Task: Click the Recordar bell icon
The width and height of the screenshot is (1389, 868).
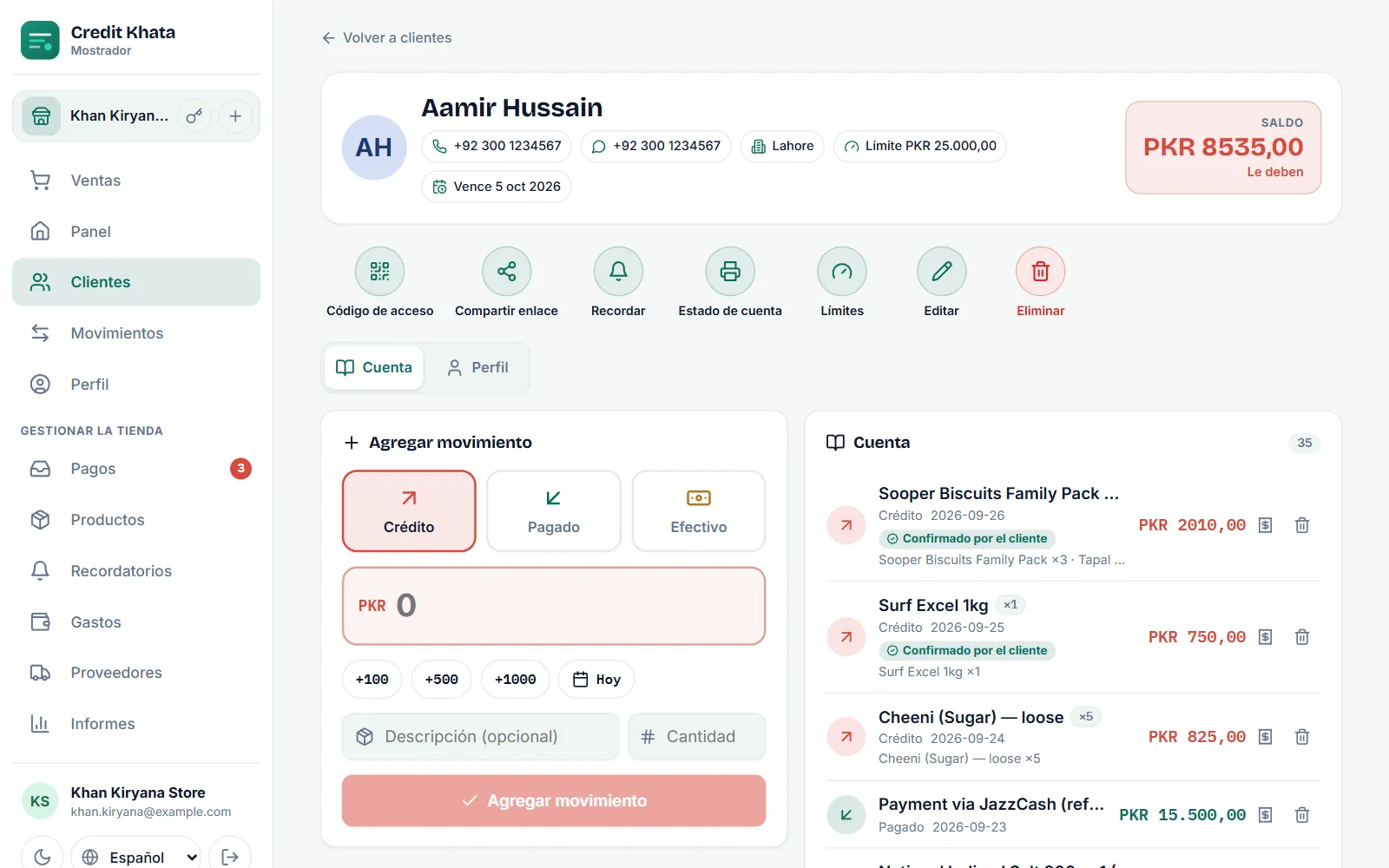Action: click(x=618, y=272)
